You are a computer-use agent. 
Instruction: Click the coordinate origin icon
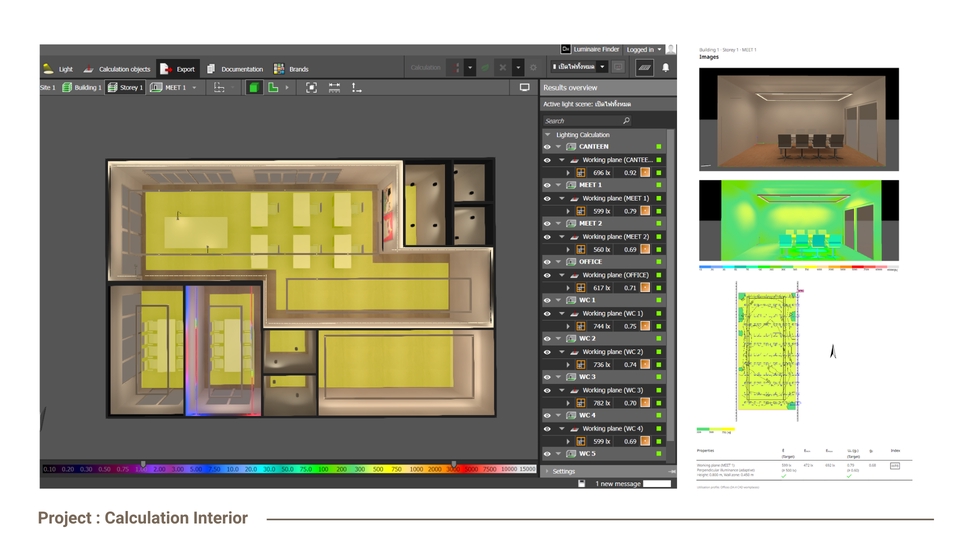pos(356,88)
